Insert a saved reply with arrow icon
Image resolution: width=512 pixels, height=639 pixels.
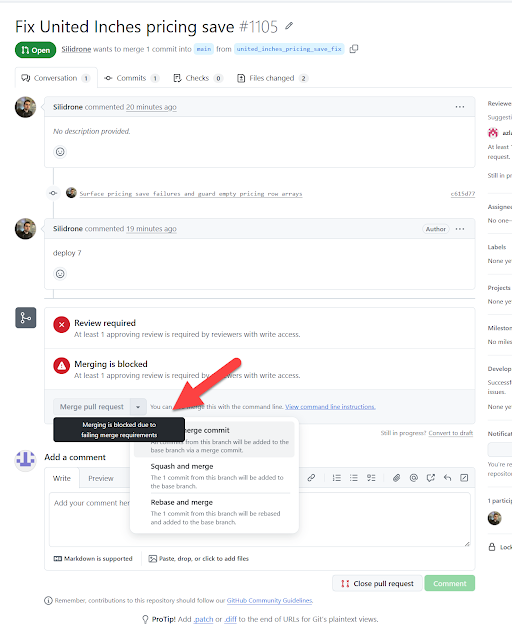click(447, 478)
